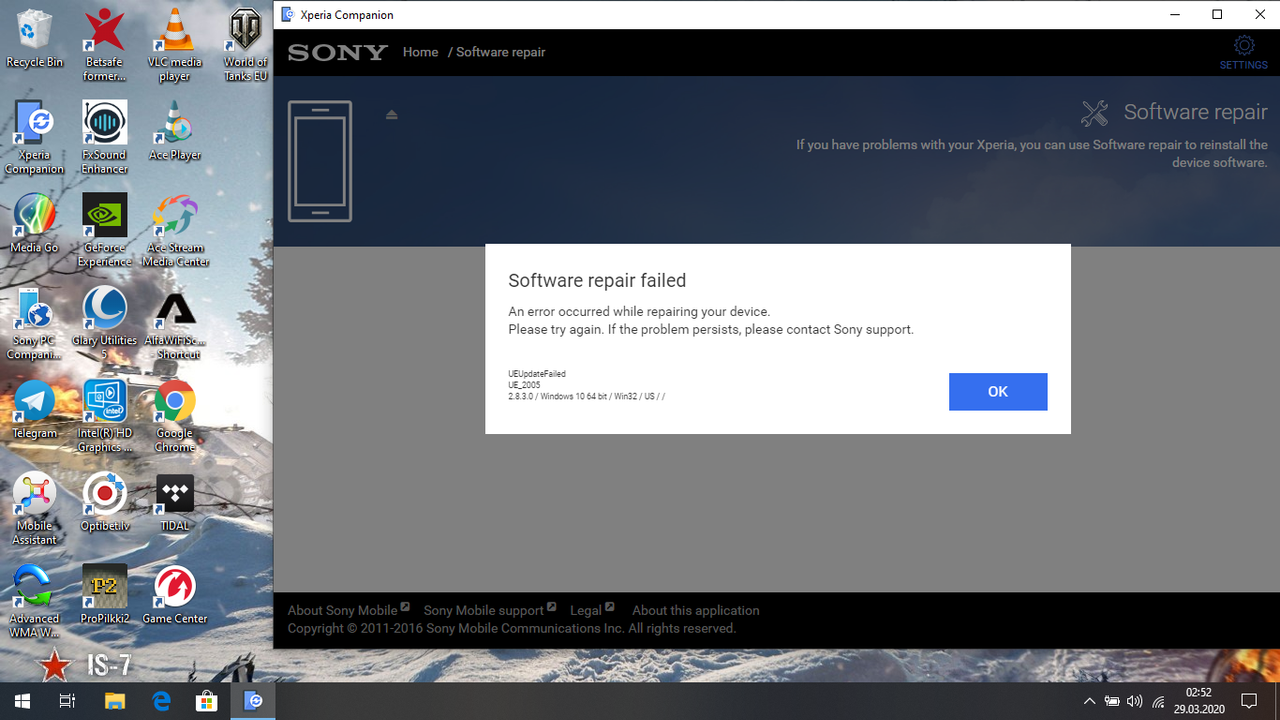
Task: Select the Optibet.lv desktop shortcut
Action: click(x=105, y=503)
